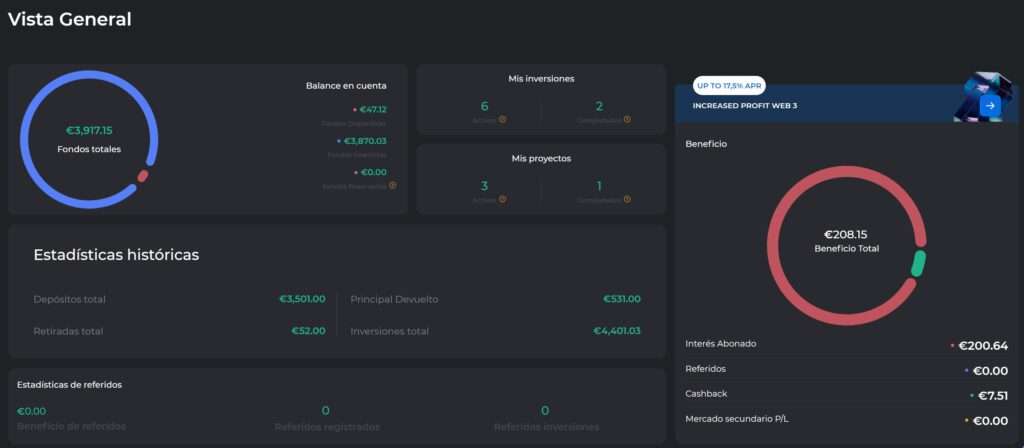This screenshot has height=448, width=1024.
Task: Select the 2 completed investments count
Action: click(600, 106)
